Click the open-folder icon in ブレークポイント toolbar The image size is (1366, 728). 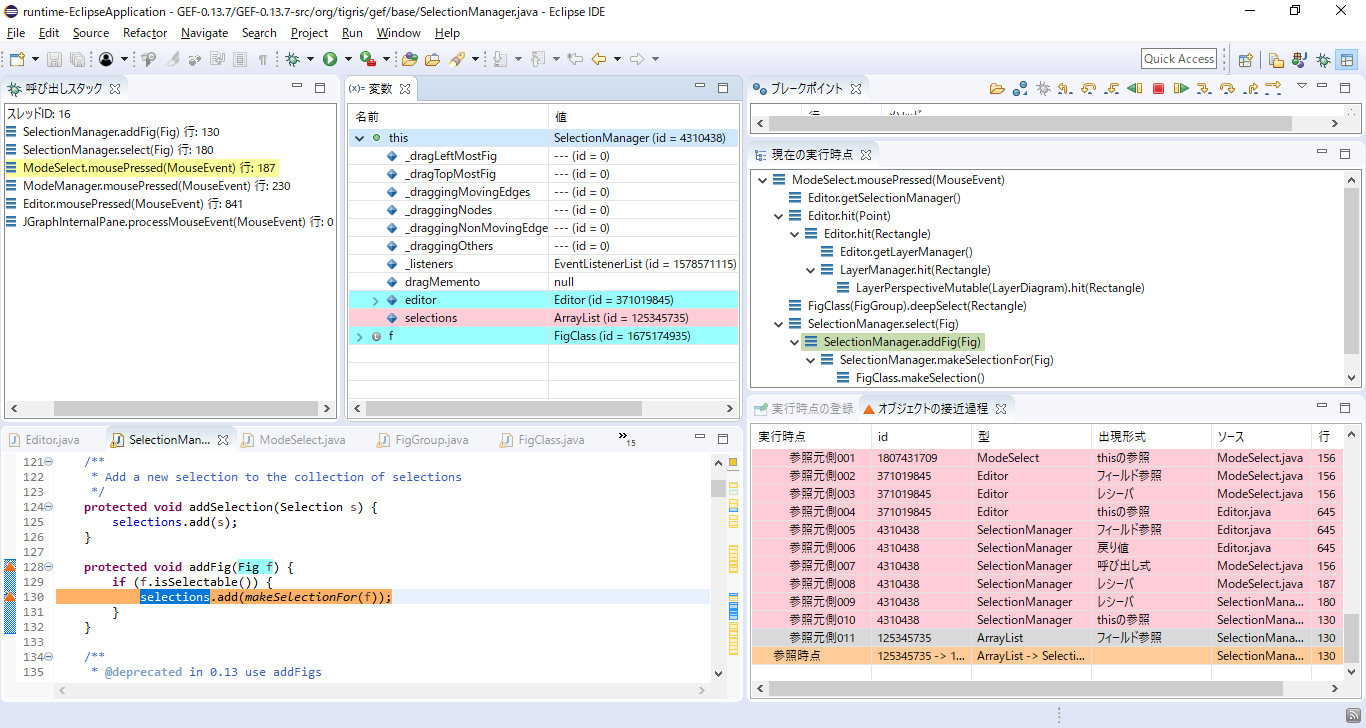click(x=997, y=88)
